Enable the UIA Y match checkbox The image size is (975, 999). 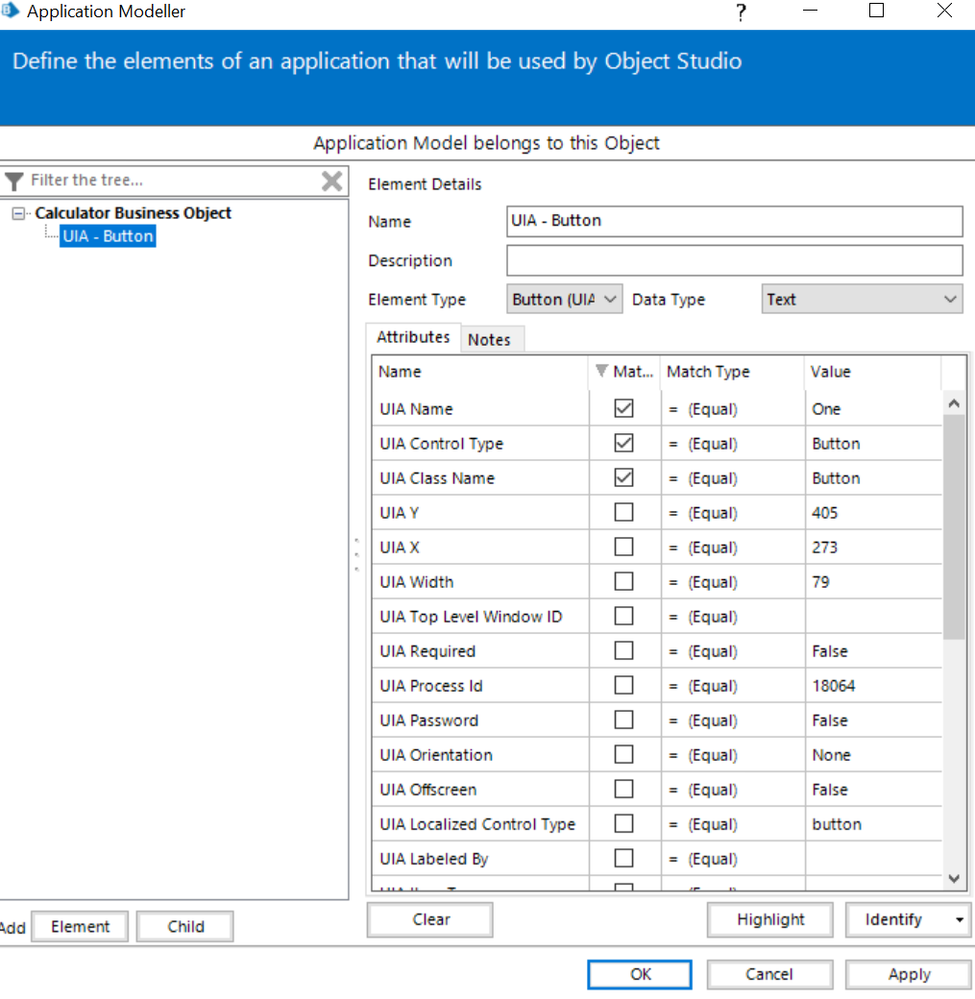[x=624, y=513]
